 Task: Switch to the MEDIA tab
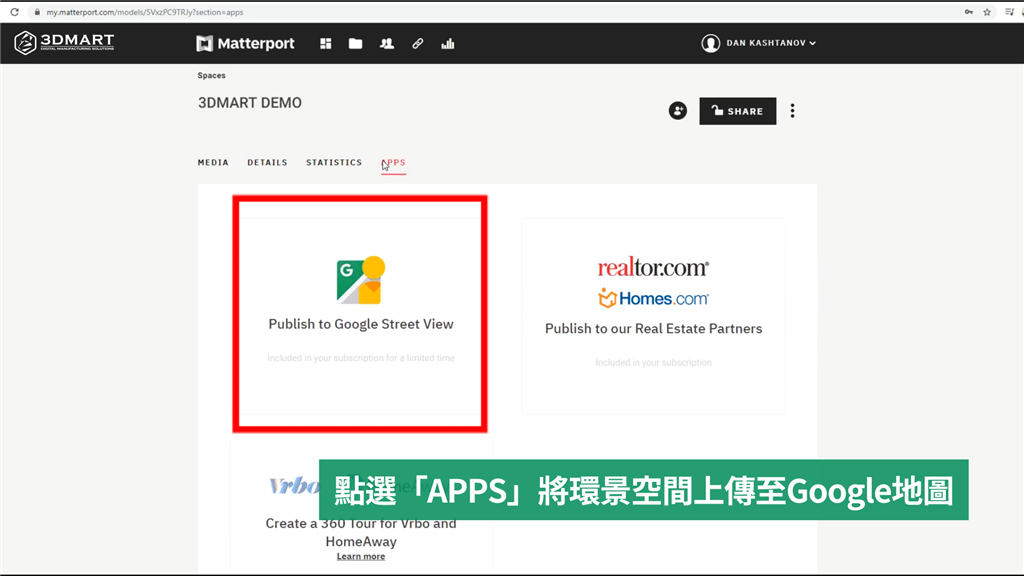click(213, 163)
